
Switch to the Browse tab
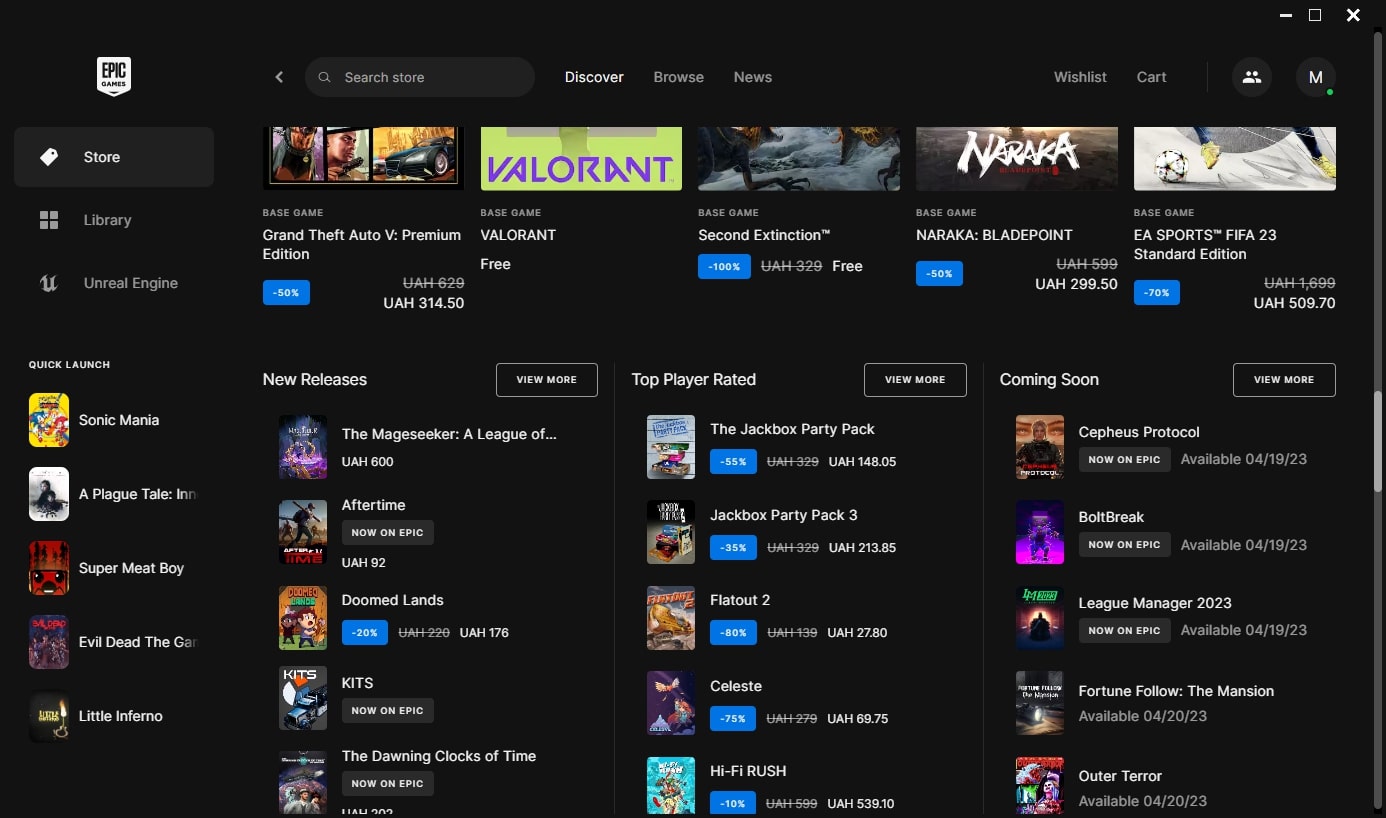coord(679,77)
